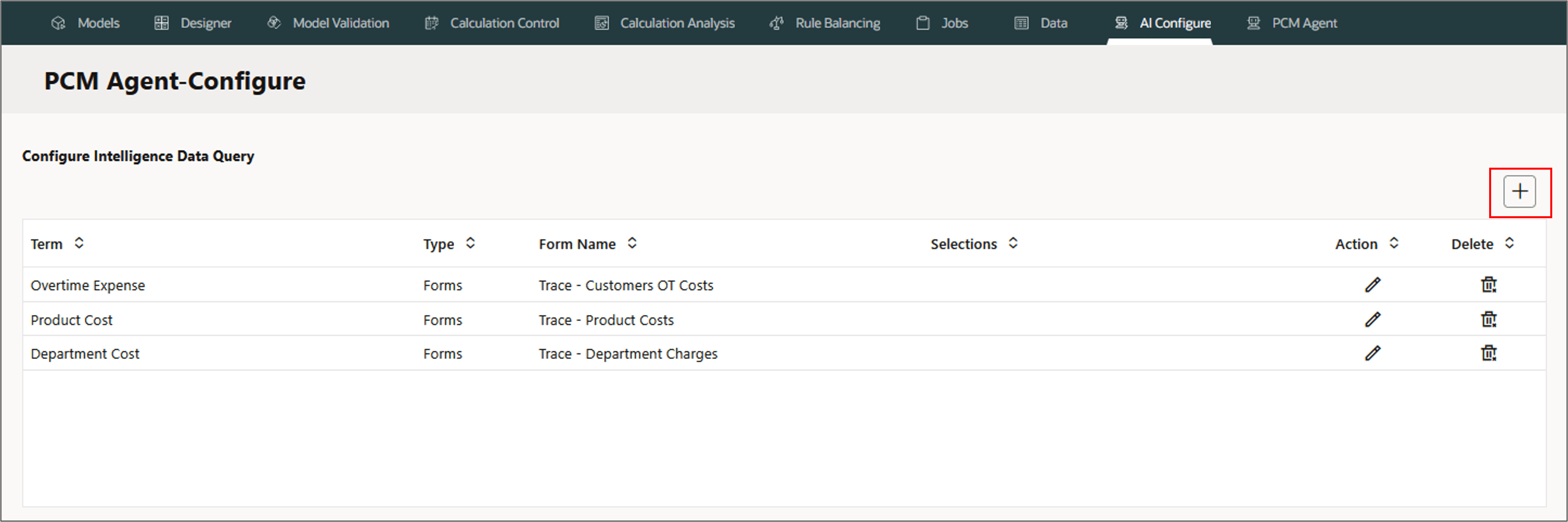1568x522 pixels.
Task: Delete the Product Cost row trash icon
Action: point(1488,320)
